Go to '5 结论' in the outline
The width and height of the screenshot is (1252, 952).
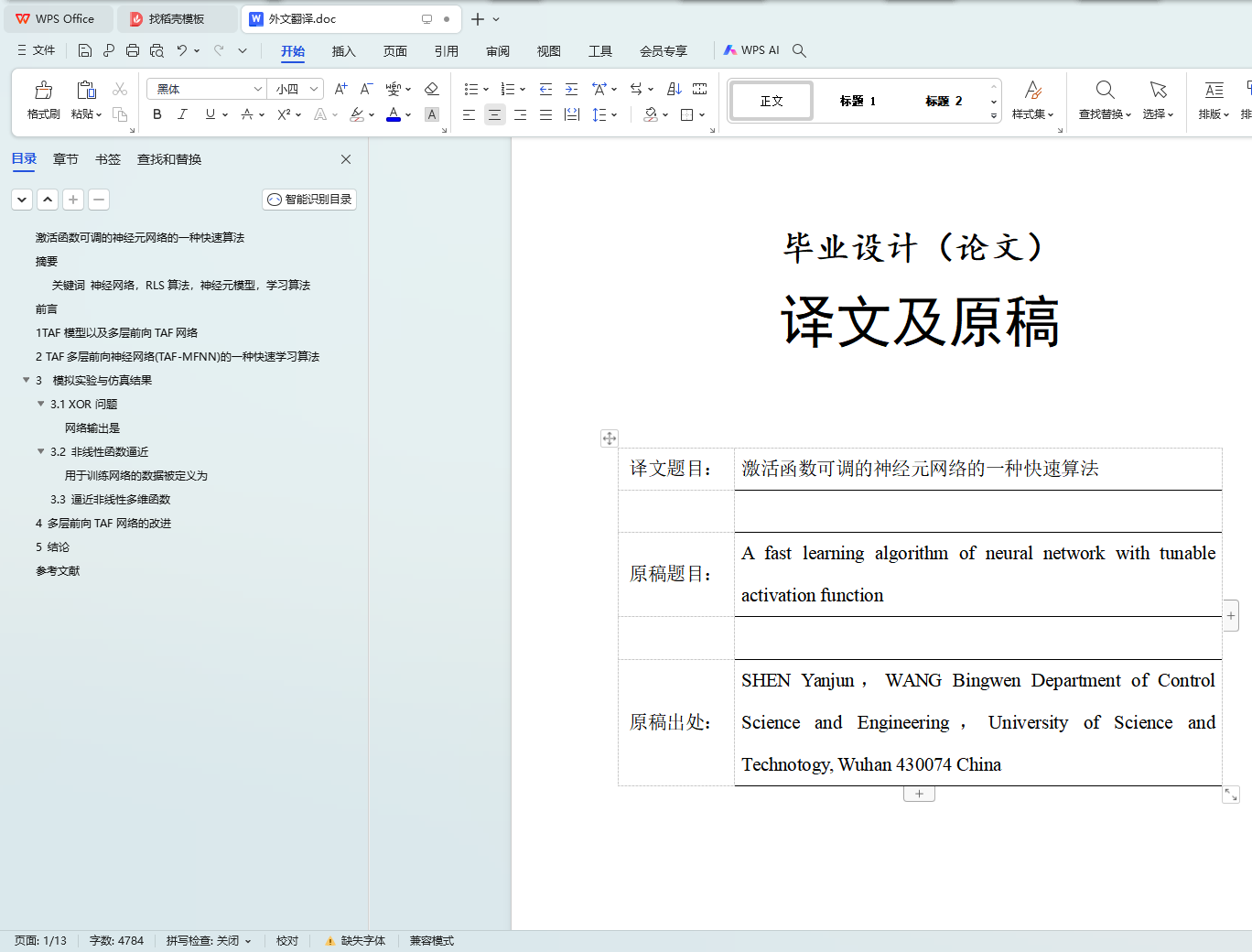click(x=53, y=546)
